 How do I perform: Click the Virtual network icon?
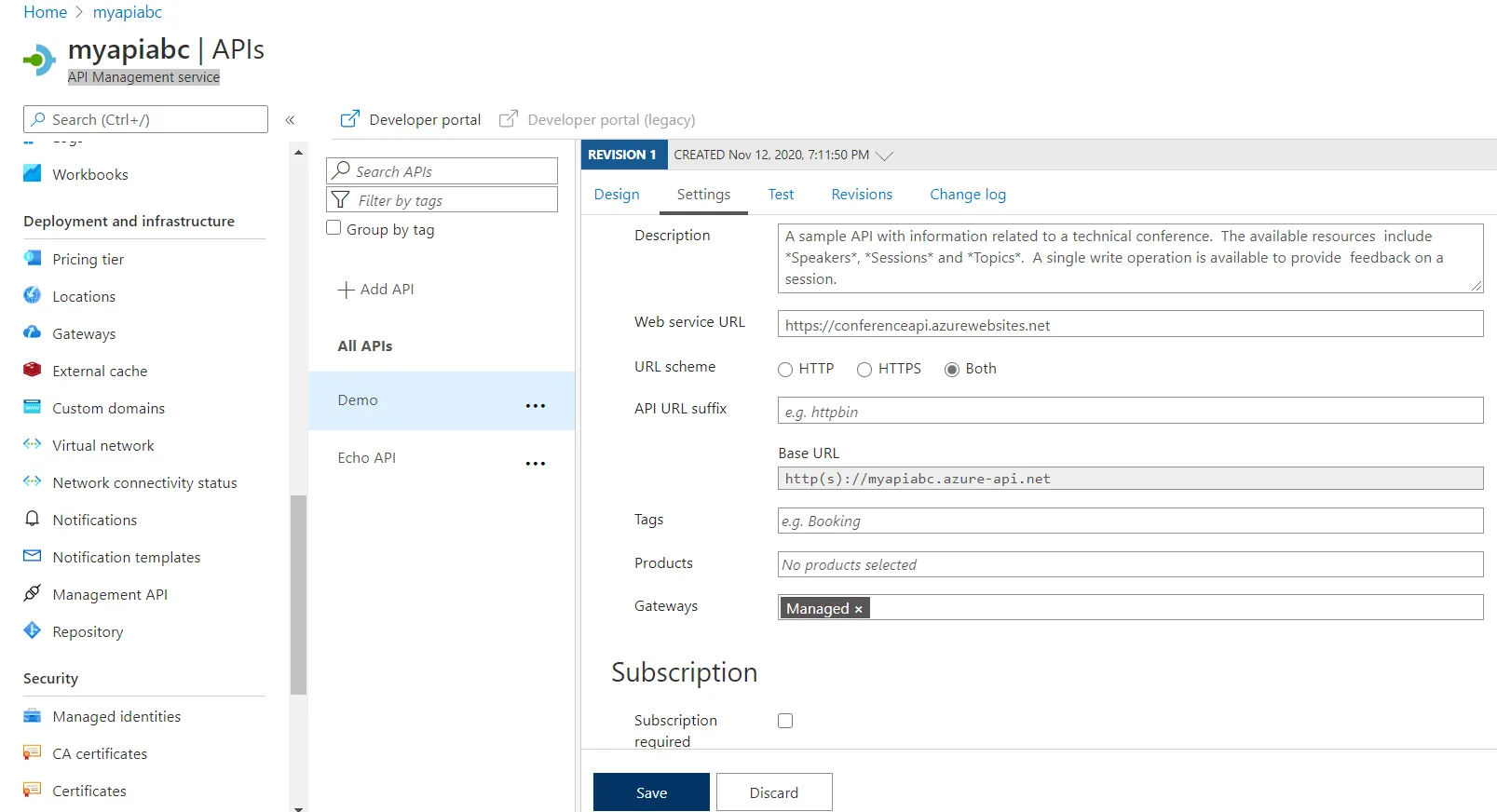(x=33, y=444)
